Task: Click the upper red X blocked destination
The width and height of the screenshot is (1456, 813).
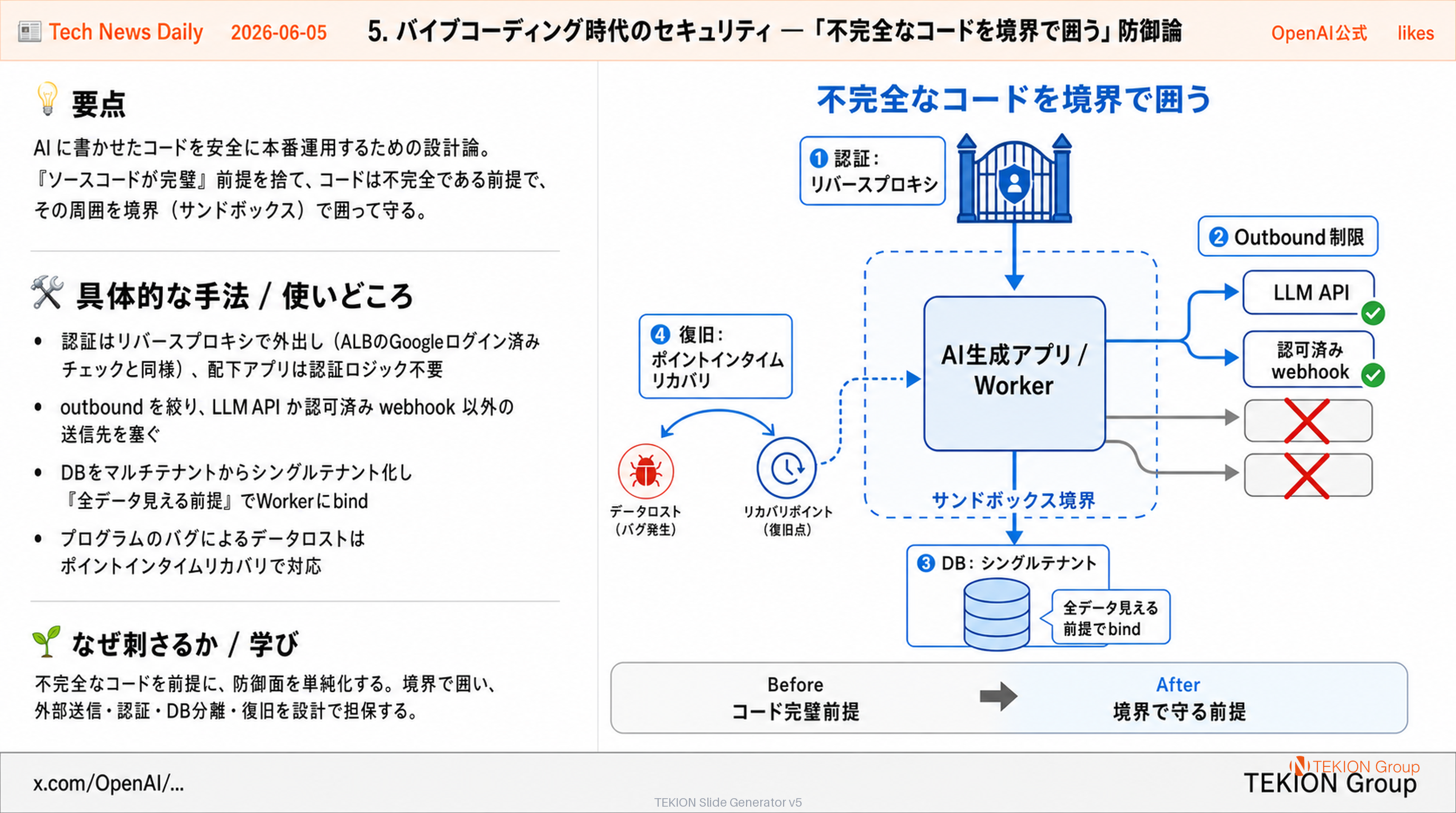Action: coord(1308,421)
